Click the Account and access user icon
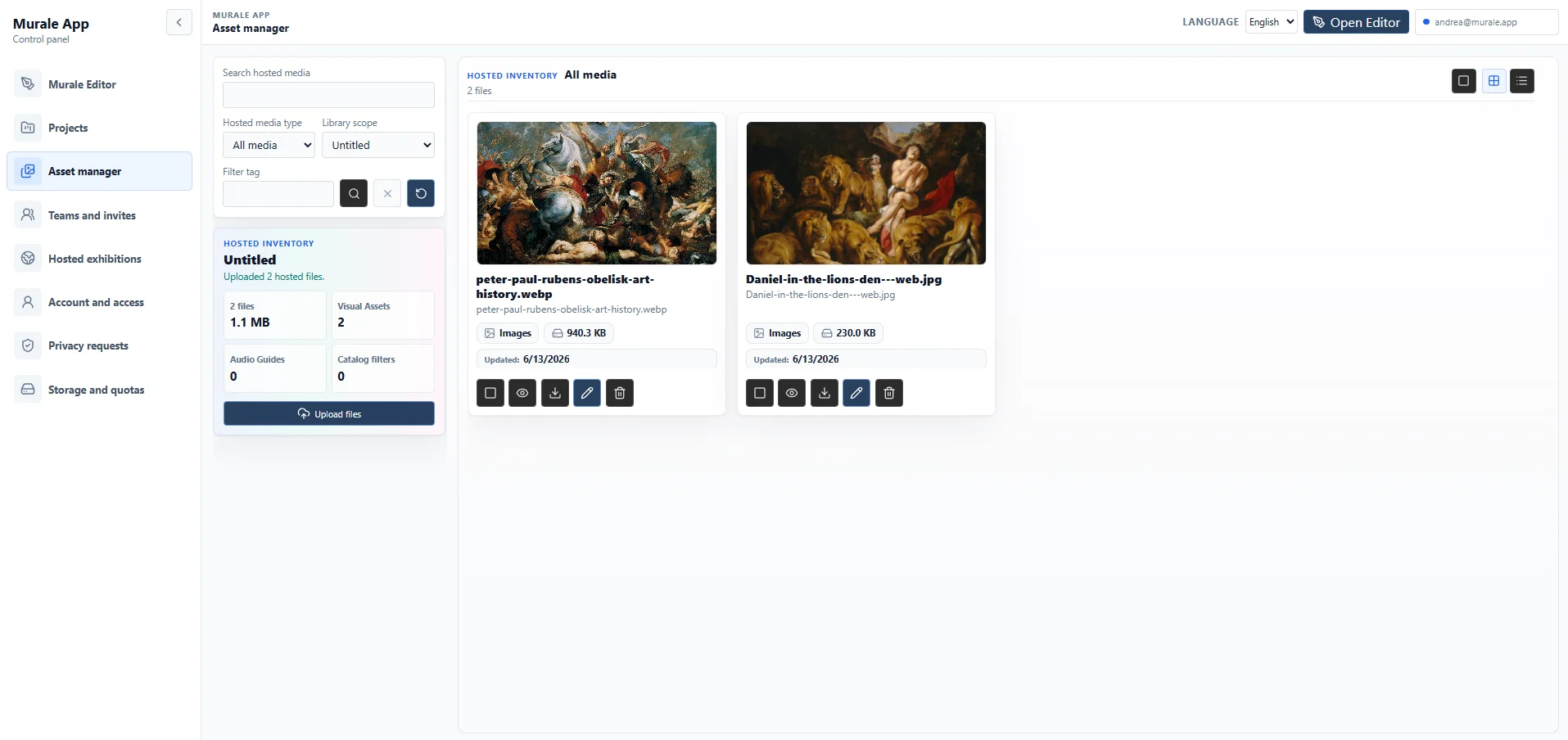The image size is (1568, 740). click(x=28, y=302)
